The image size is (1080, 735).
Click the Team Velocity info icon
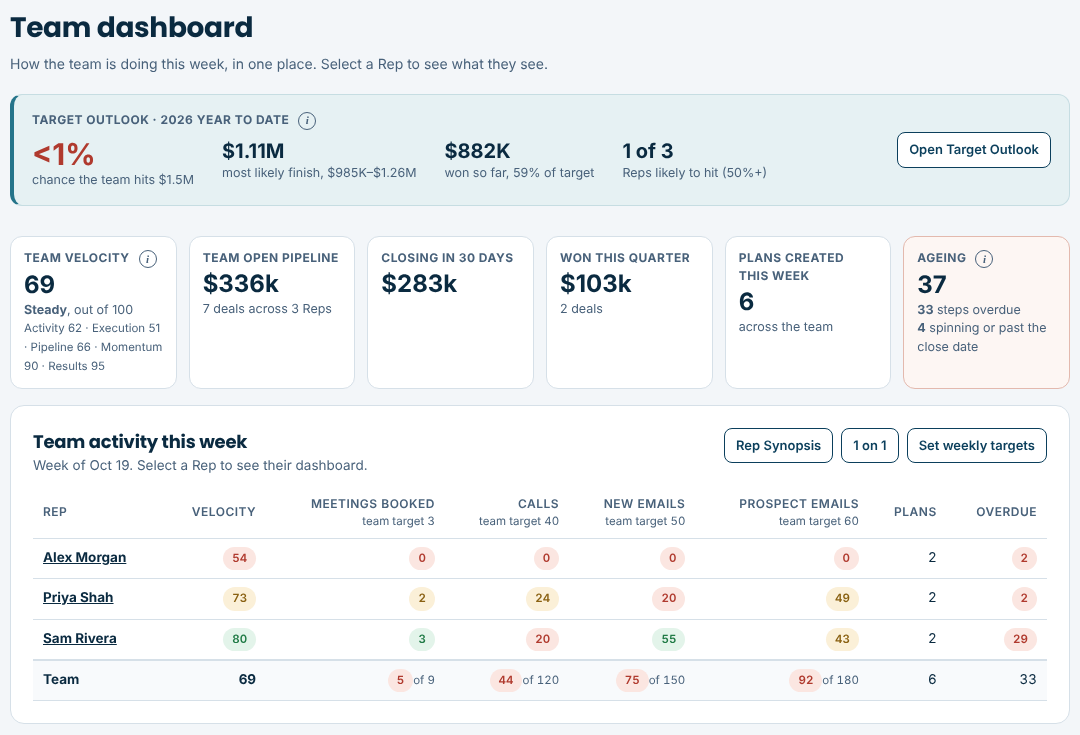tap(147, 259)
